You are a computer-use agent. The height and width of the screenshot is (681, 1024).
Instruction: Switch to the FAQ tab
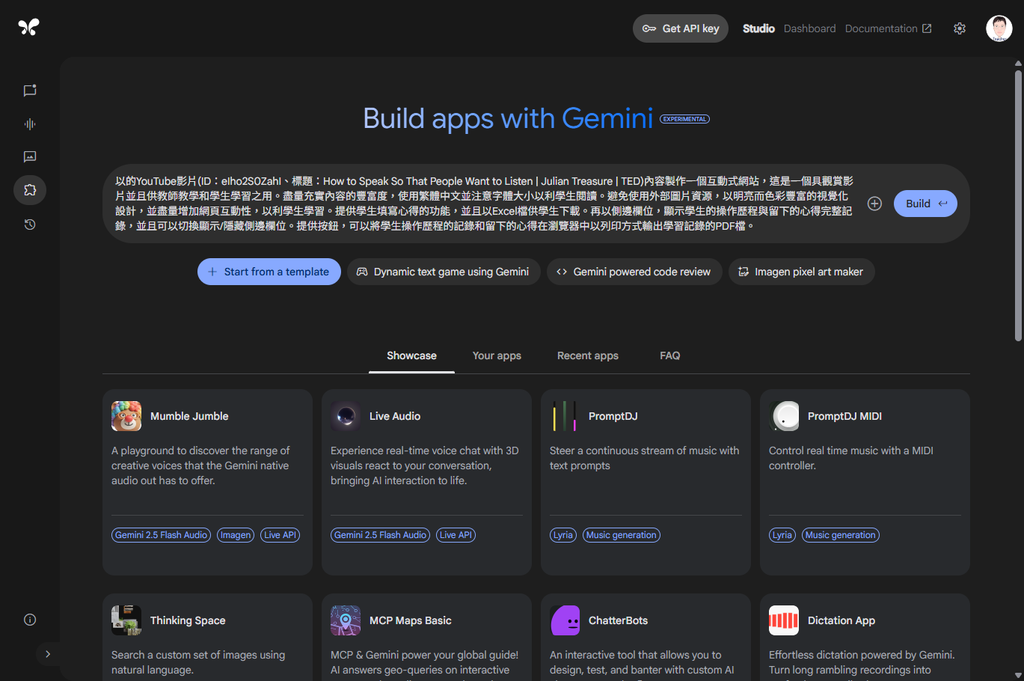click(x=670, y=356)
